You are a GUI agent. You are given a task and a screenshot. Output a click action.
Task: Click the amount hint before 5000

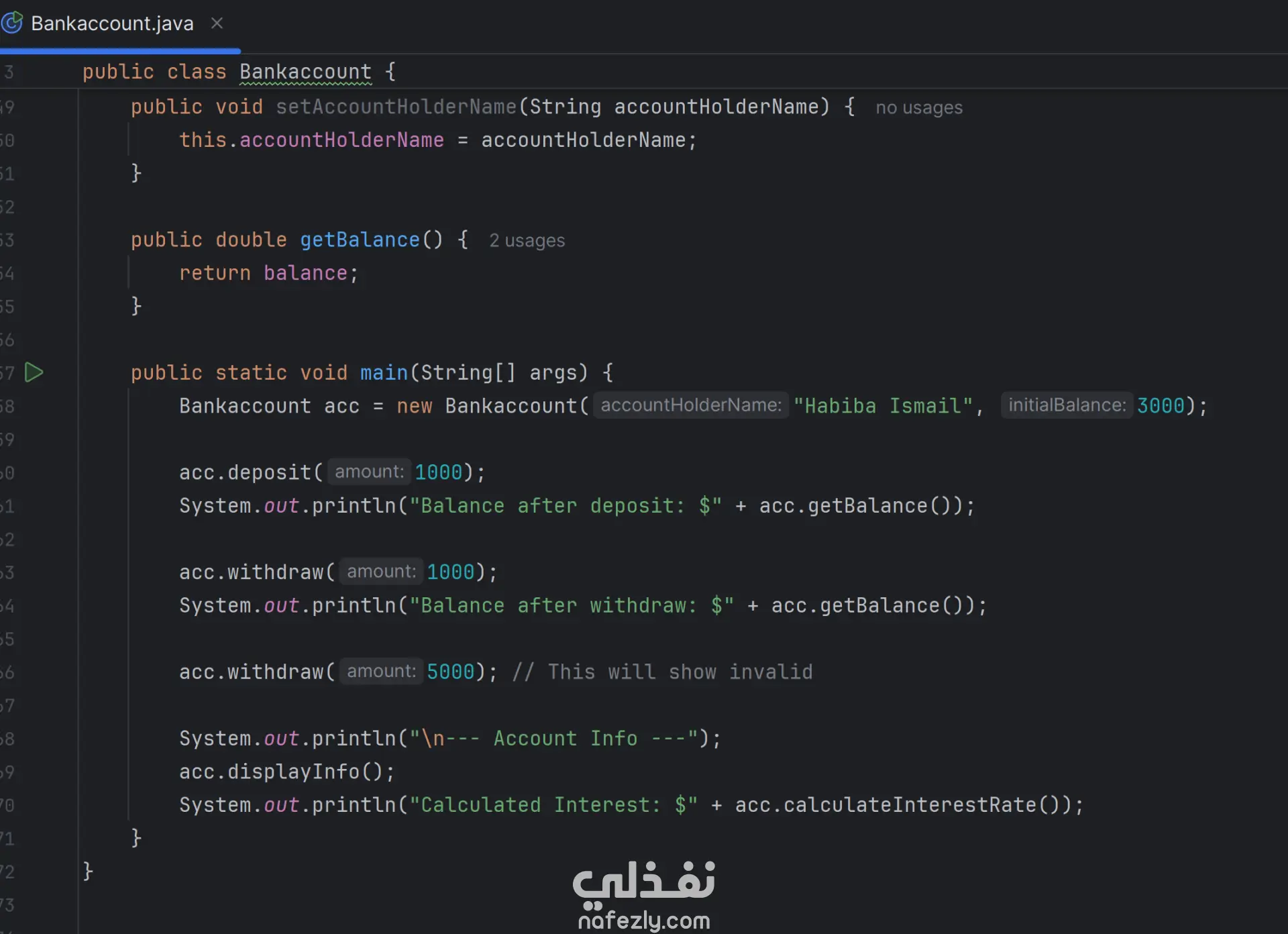coord(381,671)
